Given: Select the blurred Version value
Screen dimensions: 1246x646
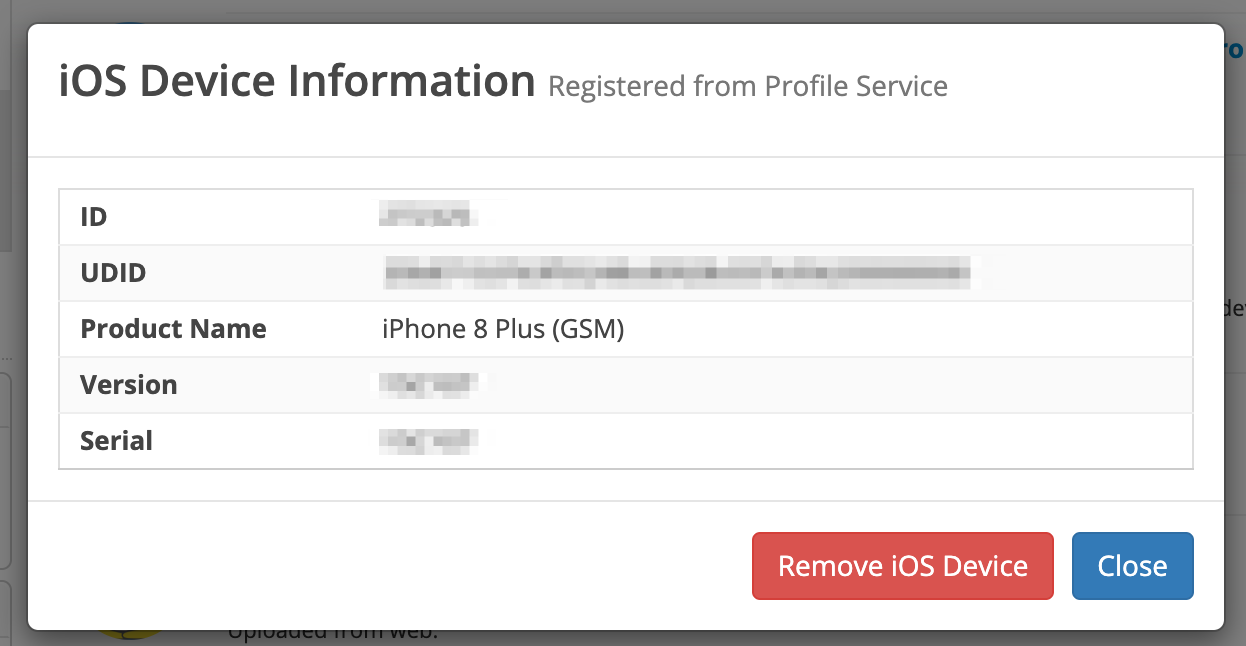Looking at the screenshot, I should [428, 384].
